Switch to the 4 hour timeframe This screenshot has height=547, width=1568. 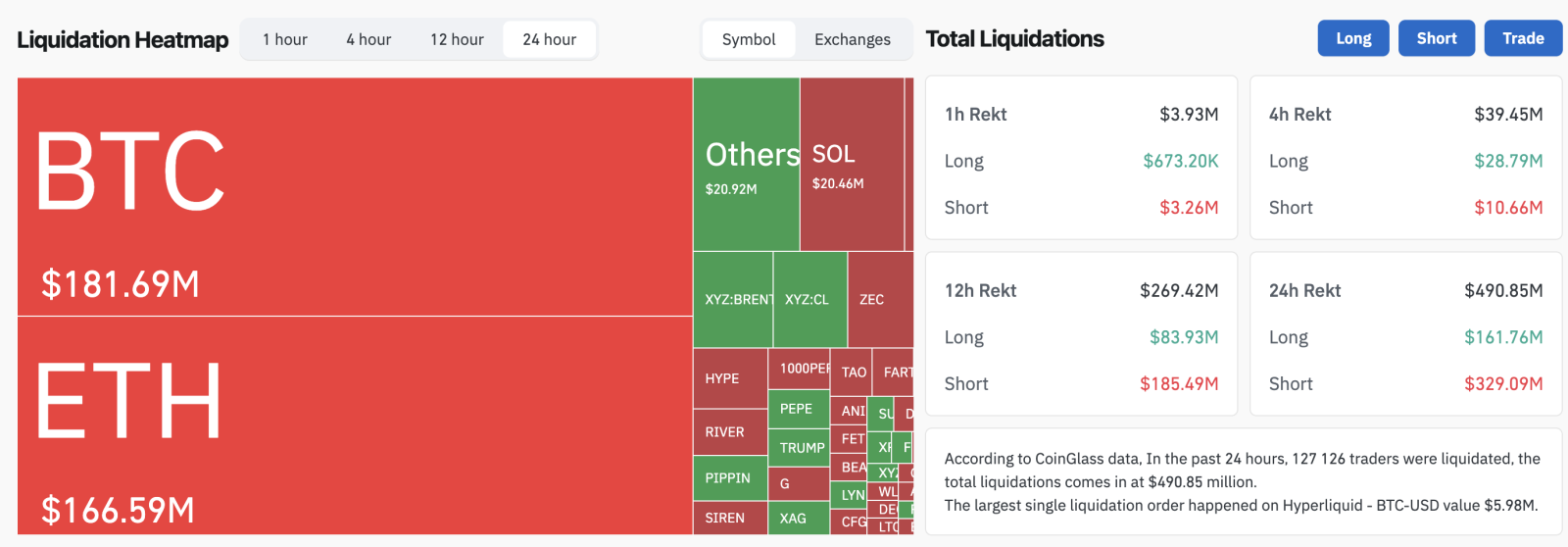click(x=368, y=39)
